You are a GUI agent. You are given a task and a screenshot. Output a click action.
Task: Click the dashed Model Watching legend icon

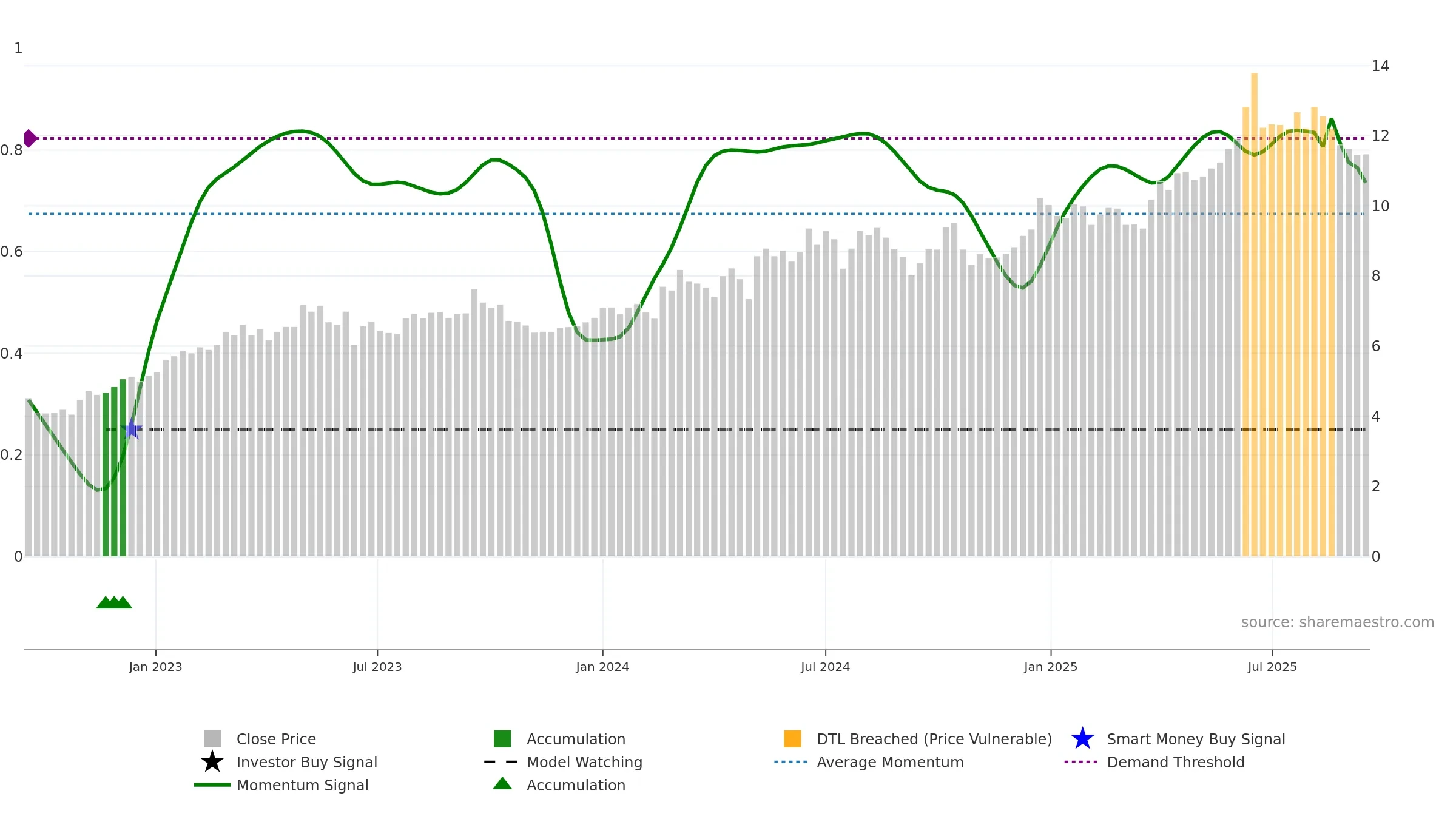pos(501,762)
